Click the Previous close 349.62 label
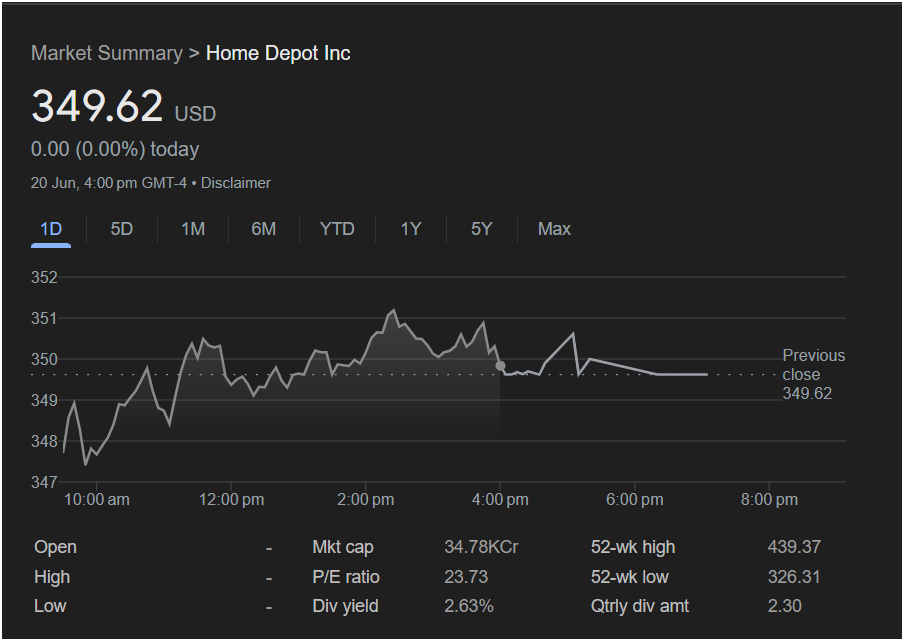The width and height of the screenshot is (904, 641). [813, 375]
